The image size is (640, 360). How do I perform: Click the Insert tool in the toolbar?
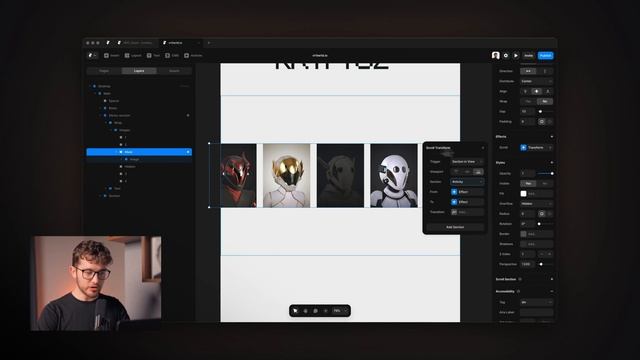(x=111, y=55)
